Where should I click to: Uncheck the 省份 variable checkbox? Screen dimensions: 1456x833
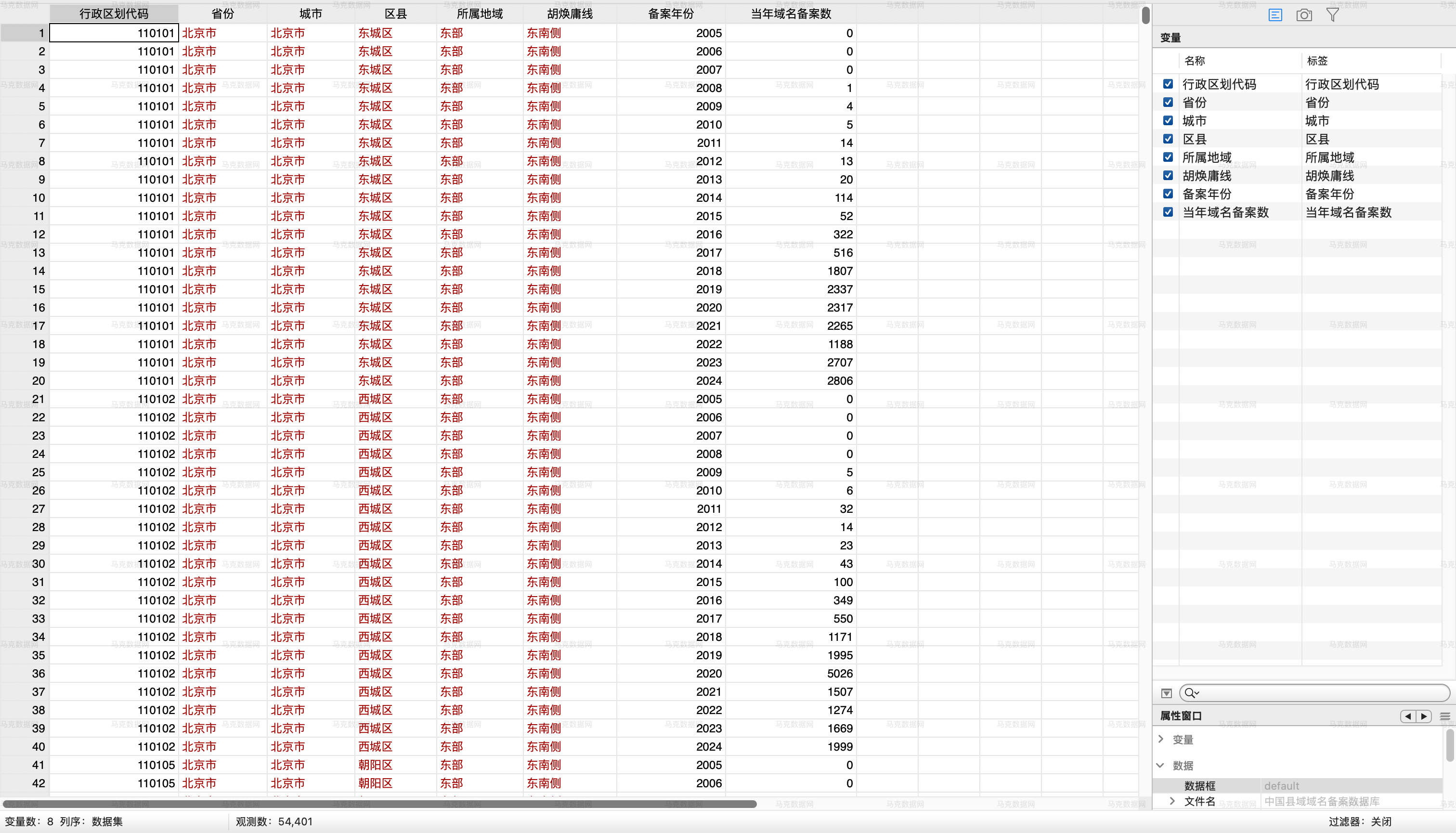point(1168,103)
